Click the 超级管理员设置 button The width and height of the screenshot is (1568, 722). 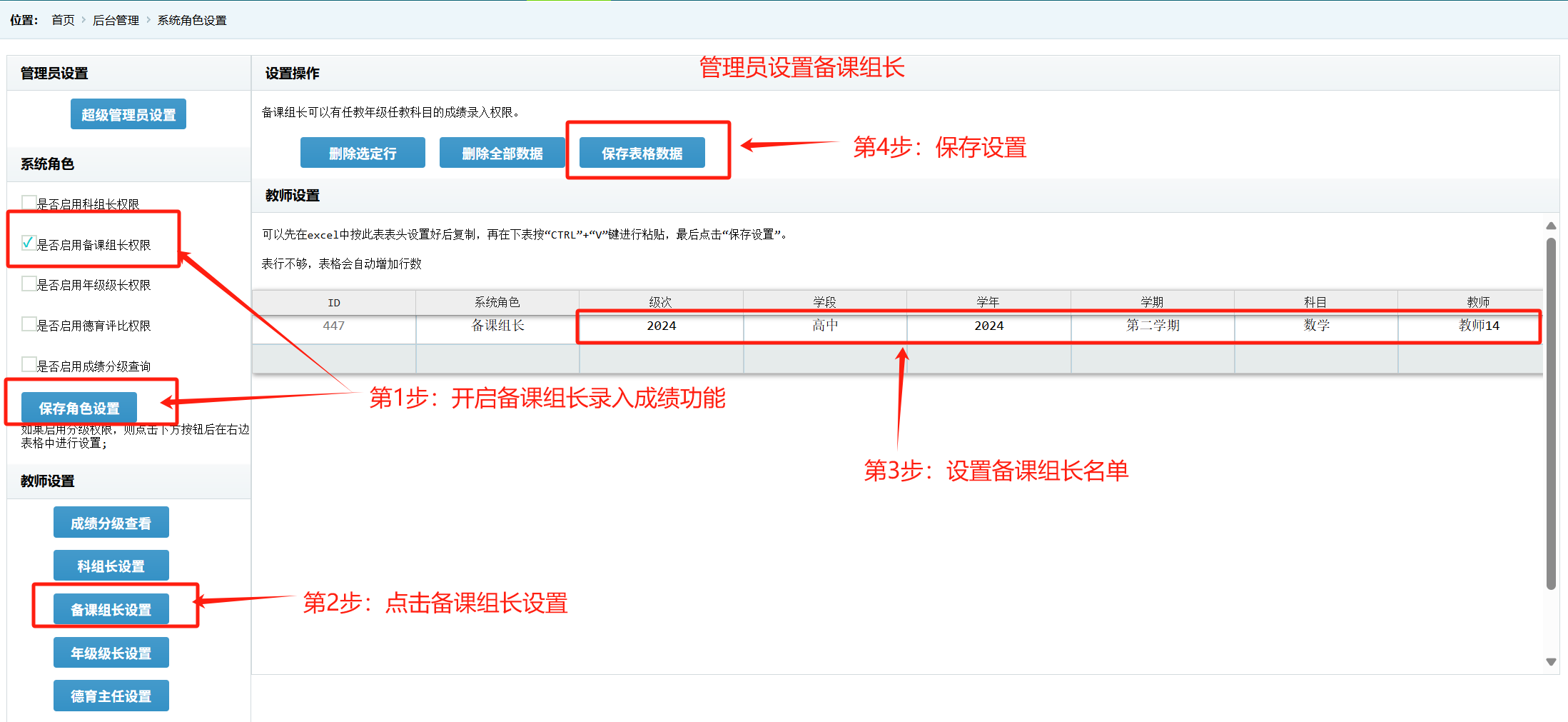[128, 114]
